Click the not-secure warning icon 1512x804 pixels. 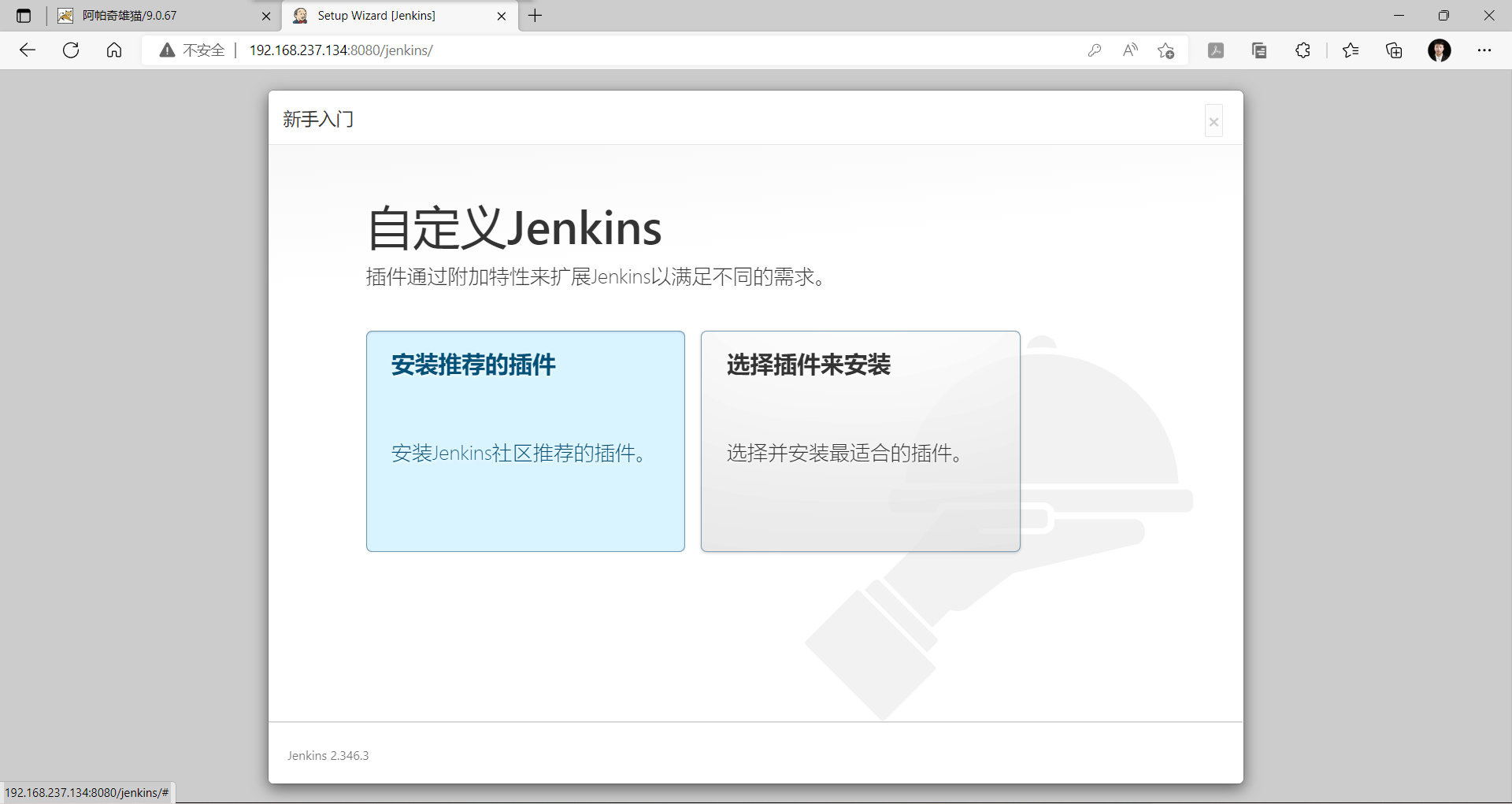coord(167,50)
